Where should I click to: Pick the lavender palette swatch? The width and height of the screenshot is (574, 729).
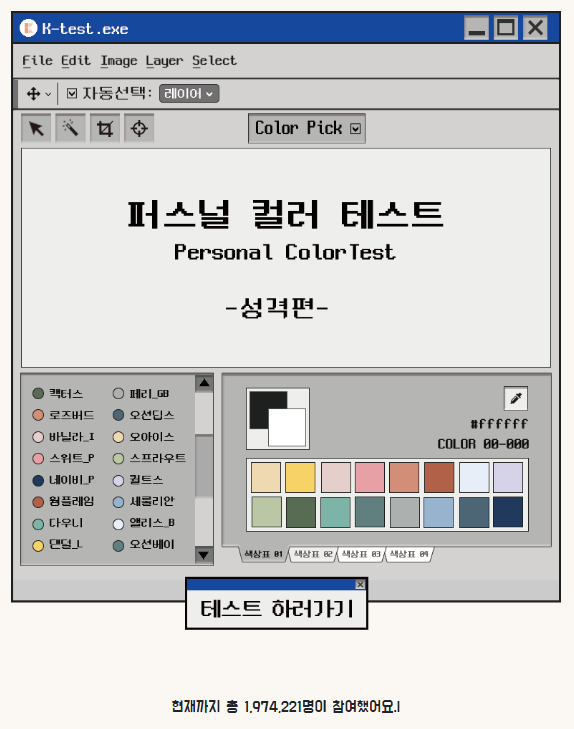(x=508, y=477)
